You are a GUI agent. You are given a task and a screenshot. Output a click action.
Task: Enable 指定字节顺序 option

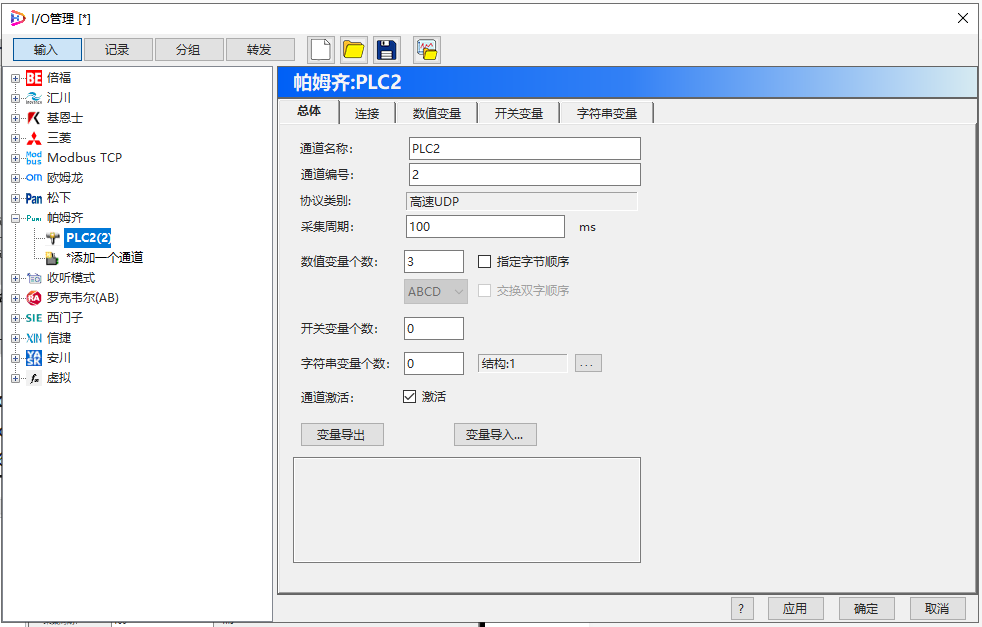pyautogui.click(x=485, y=261)
